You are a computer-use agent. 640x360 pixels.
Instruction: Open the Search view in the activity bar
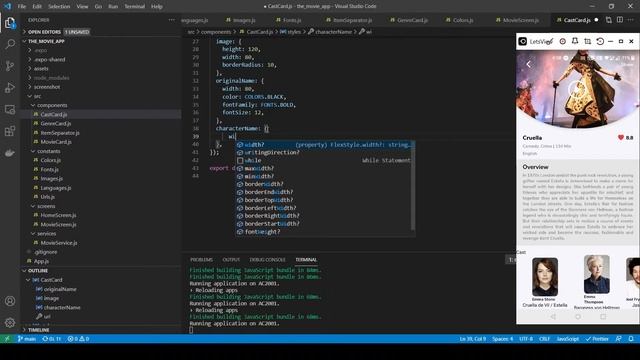click(10, 44)
